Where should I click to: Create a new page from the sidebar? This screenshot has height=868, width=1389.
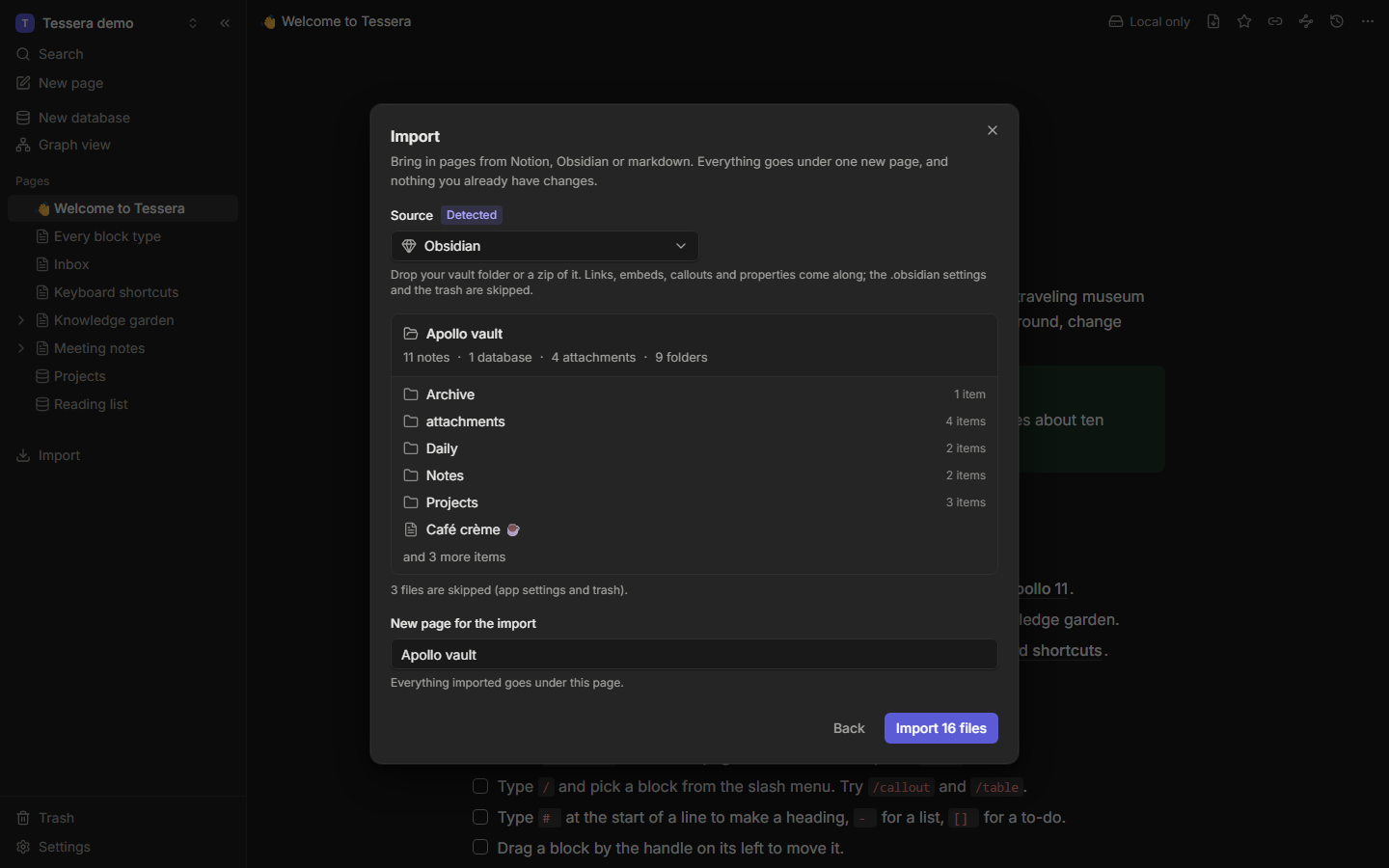click(123, 83)
